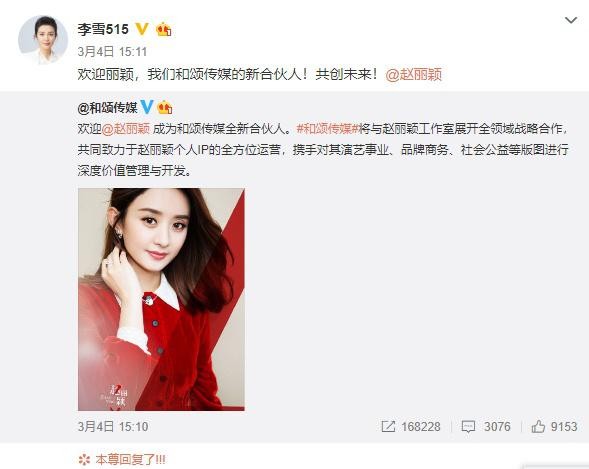589x469 pixels.
Task: Open the #和颂传媒# hashtag topic
Action: point(328,128)
